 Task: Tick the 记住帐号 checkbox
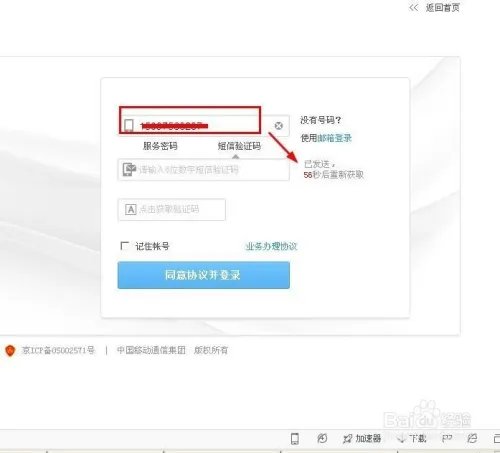pyautogui.click(x=124, y=246)
